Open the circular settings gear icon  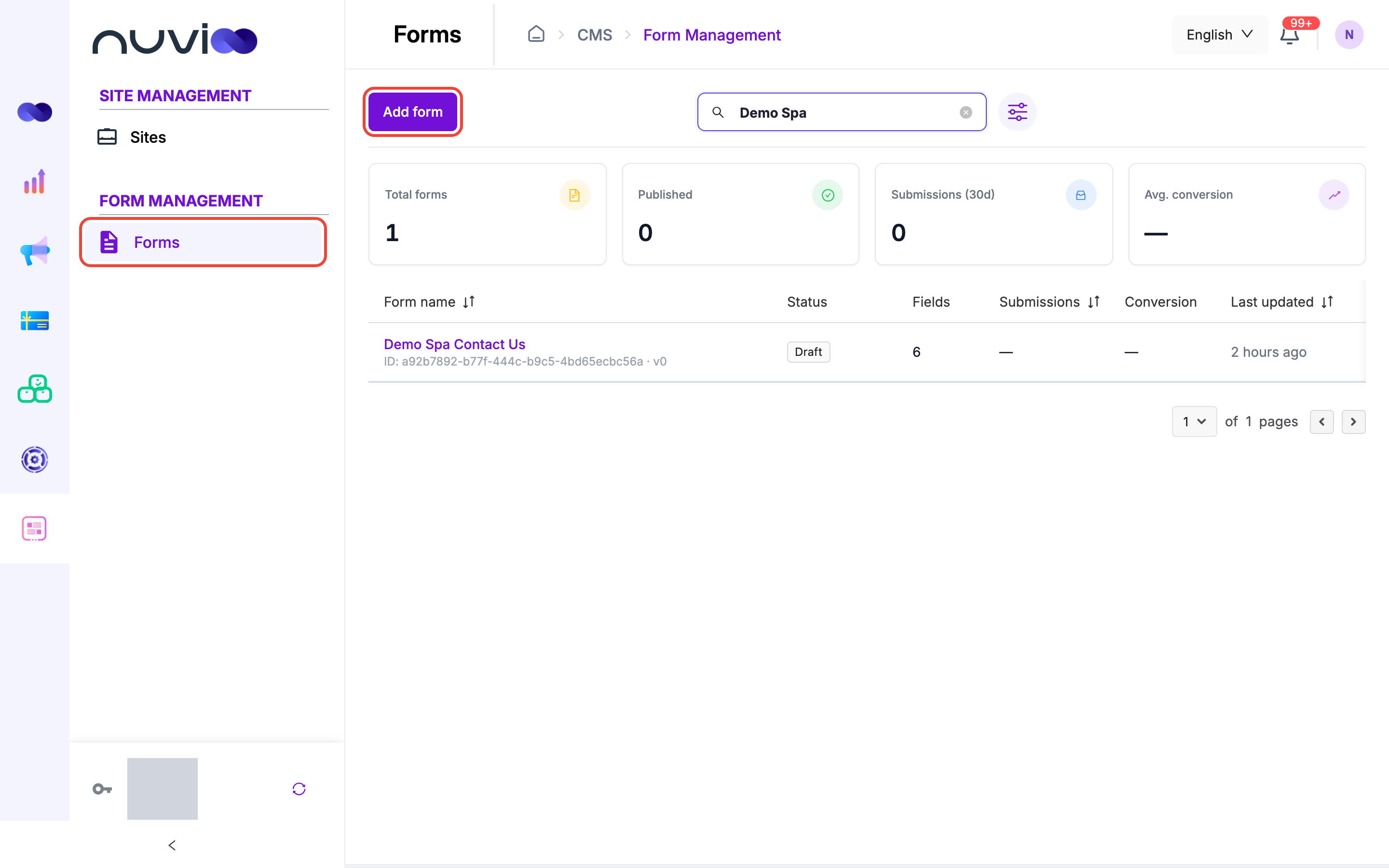click(34, 459)
